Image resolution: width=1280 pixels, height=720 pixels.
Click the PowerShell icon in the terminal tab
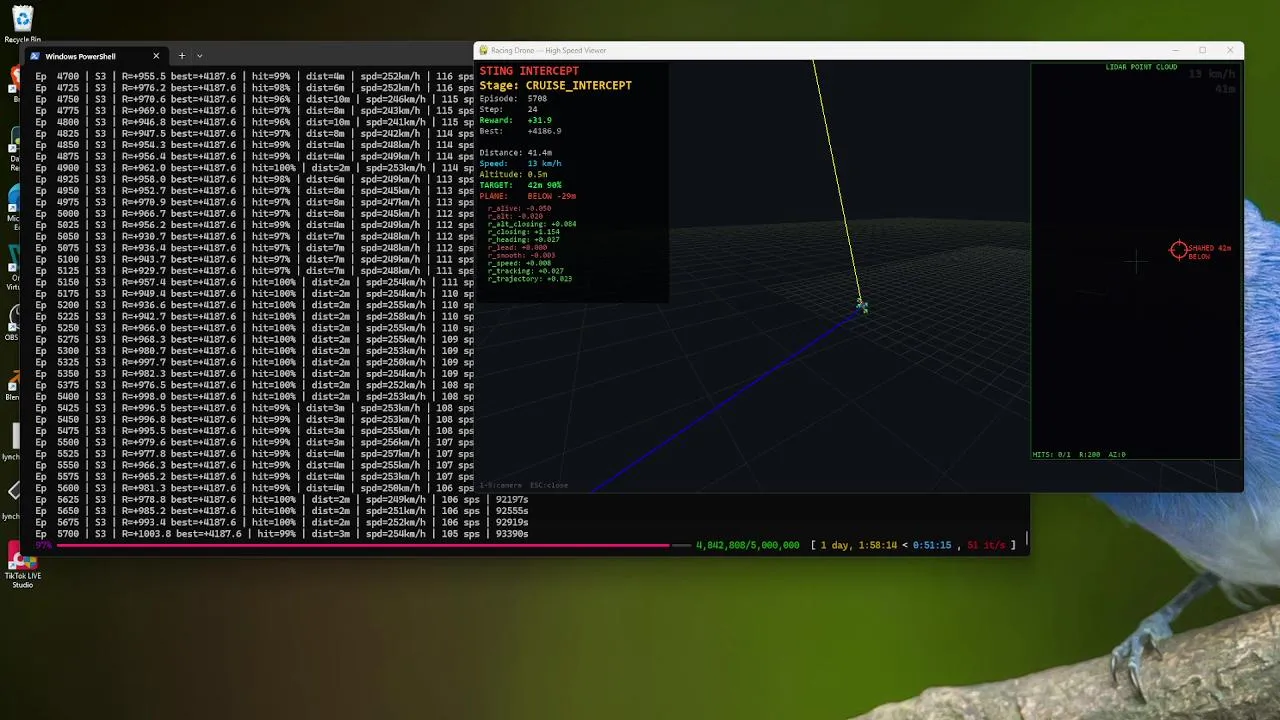[35, 56]
